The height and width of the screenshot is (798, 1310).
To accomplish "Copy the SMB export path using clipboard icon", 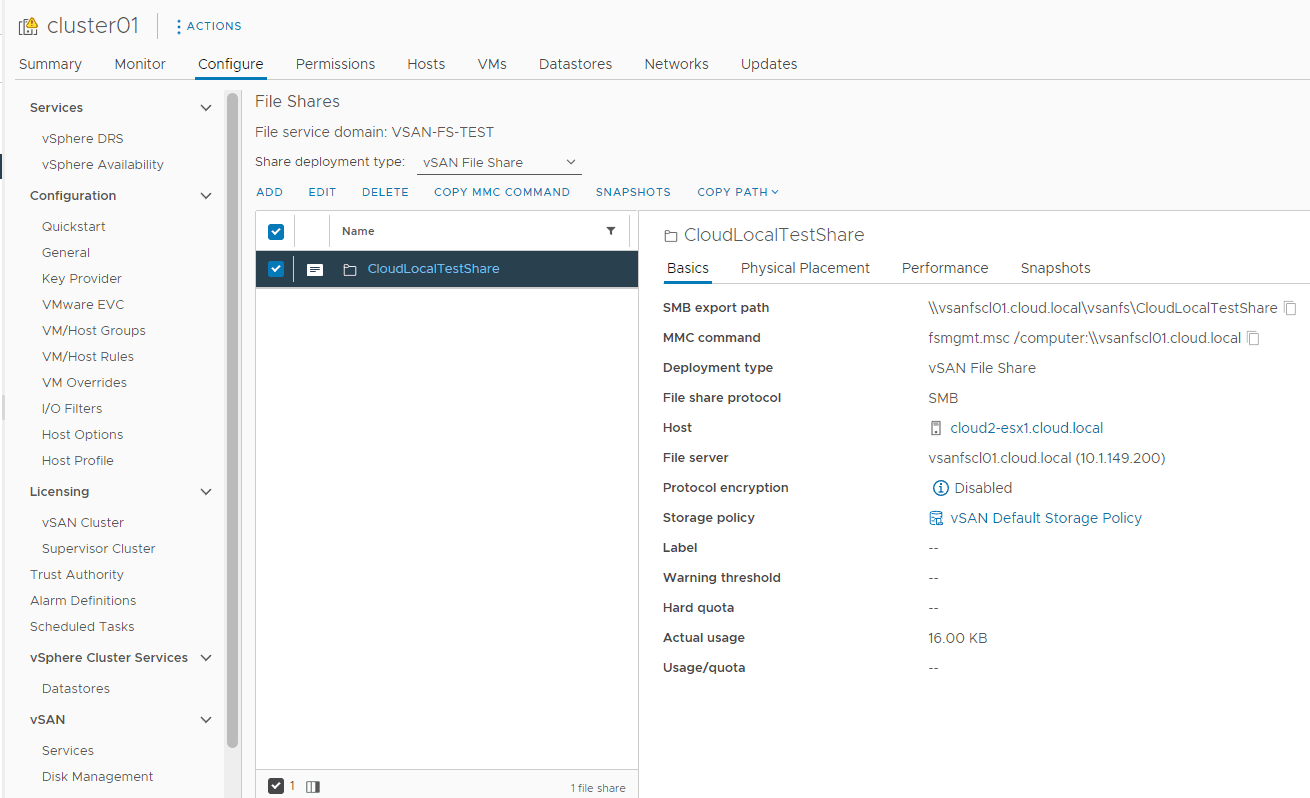I will click(1289, 308).
